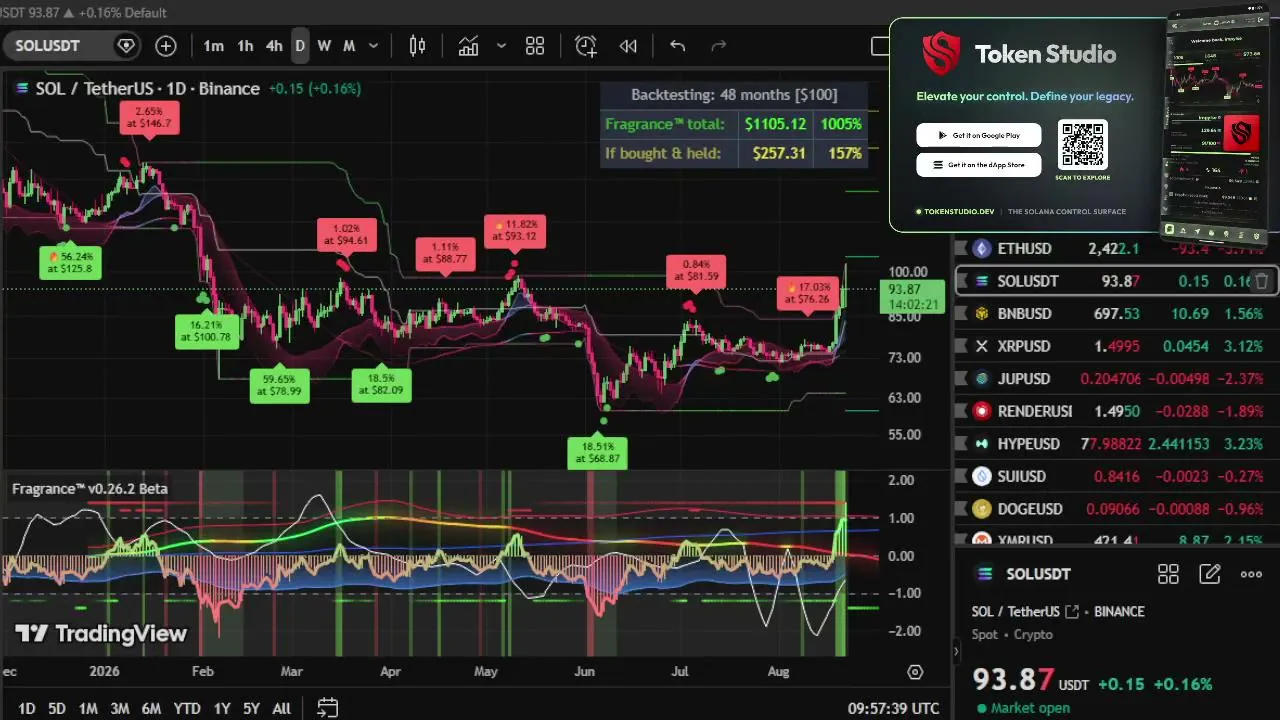
Task: Toggle the flag on the JUPUSD row
Action: pyautogui.click(x=961, y=379)
